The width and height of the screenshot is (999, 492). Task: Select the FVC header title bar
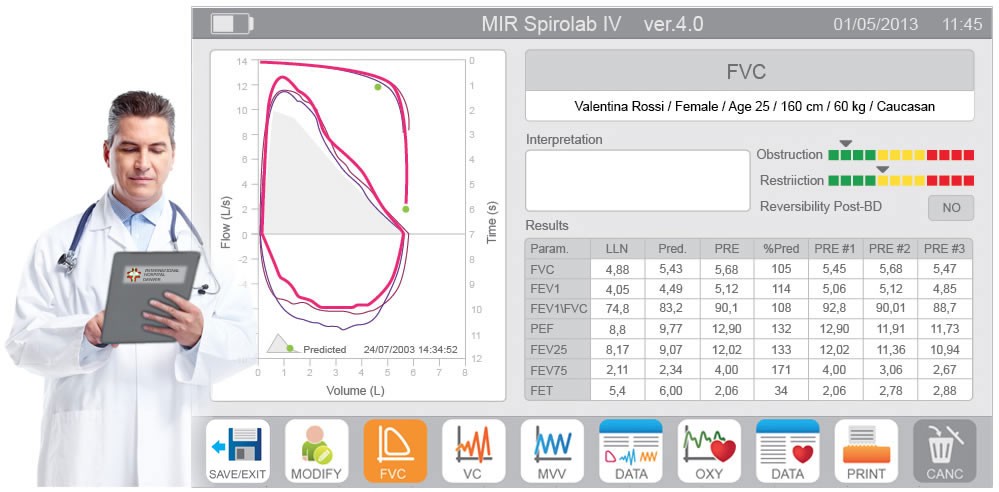(748, 72)
